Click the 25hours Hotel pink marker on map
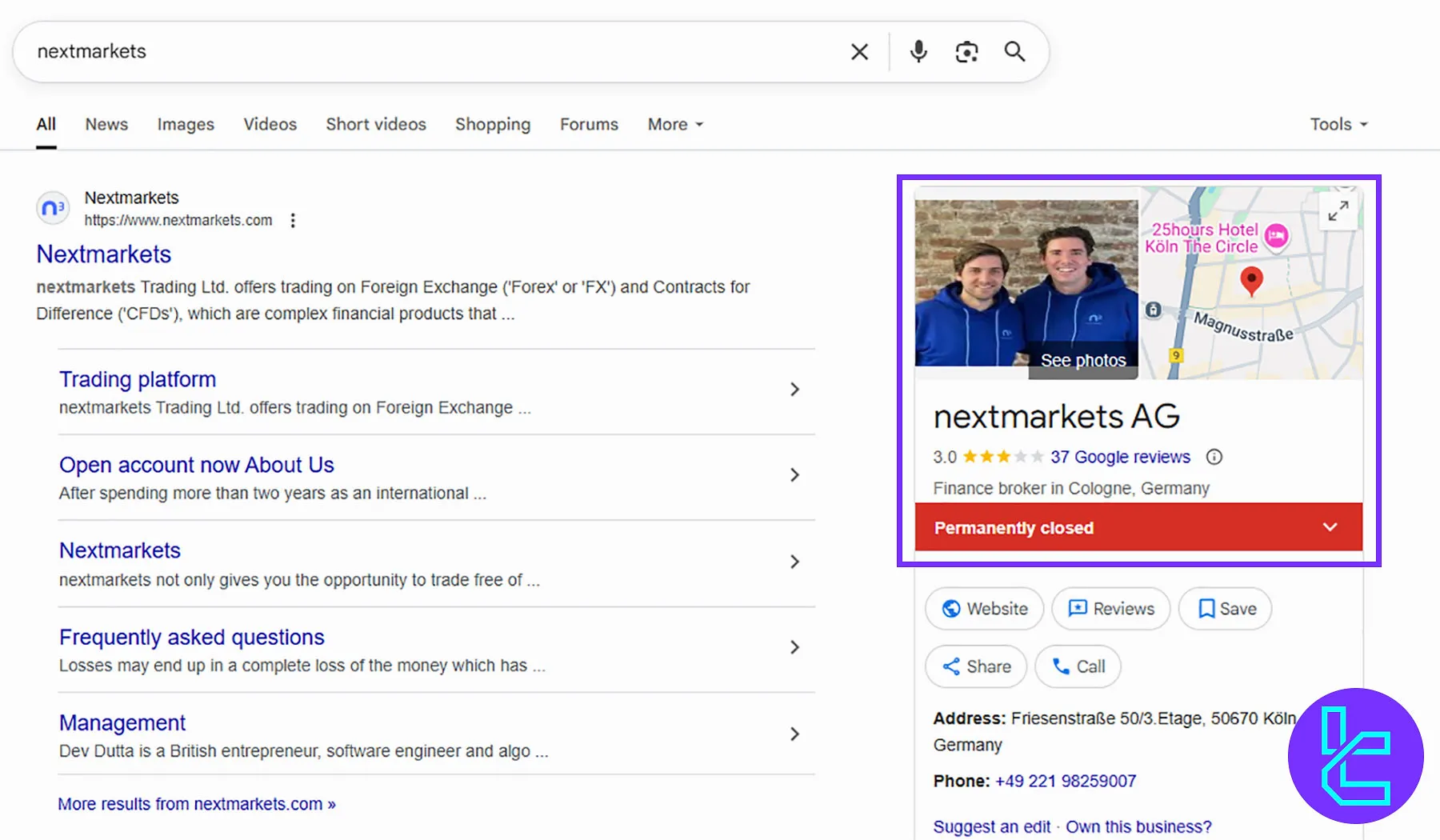Image resolution: width=1440 pixels, height=840 pixels. (1276, 236)
